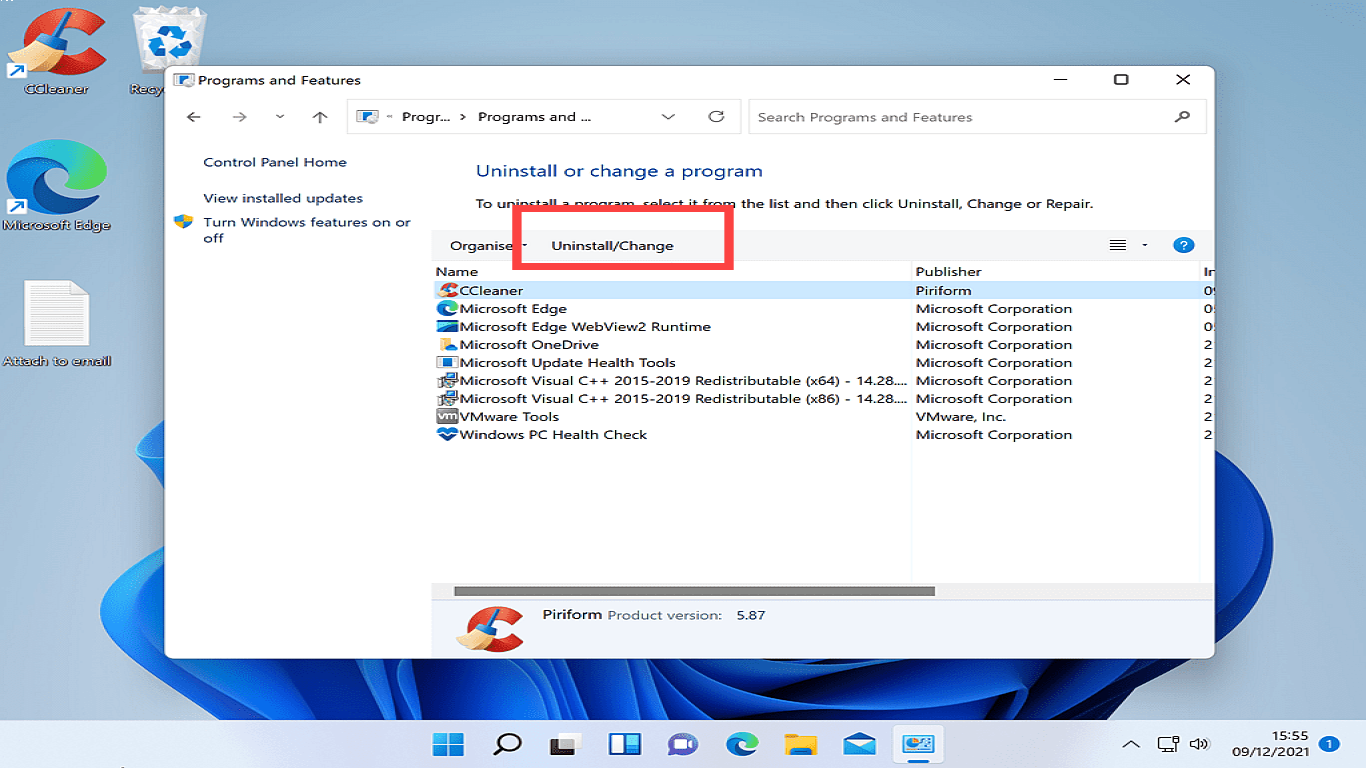
Task: Open View installed updates link
Action: click(x=283, y=198)
